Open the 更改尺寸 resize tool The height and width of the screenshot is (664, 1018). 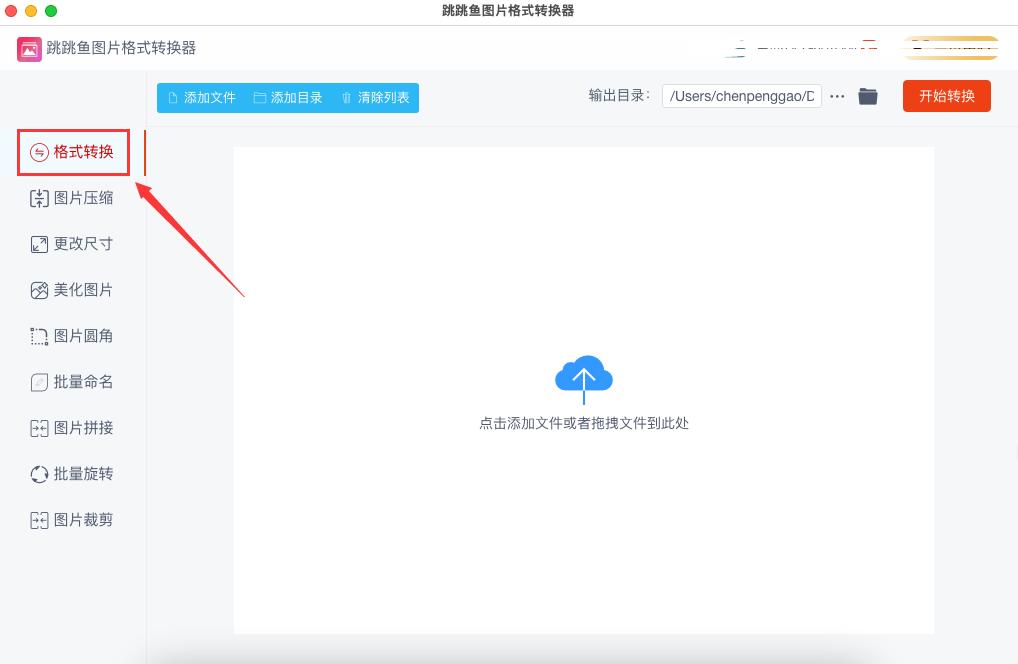[71, 243]
